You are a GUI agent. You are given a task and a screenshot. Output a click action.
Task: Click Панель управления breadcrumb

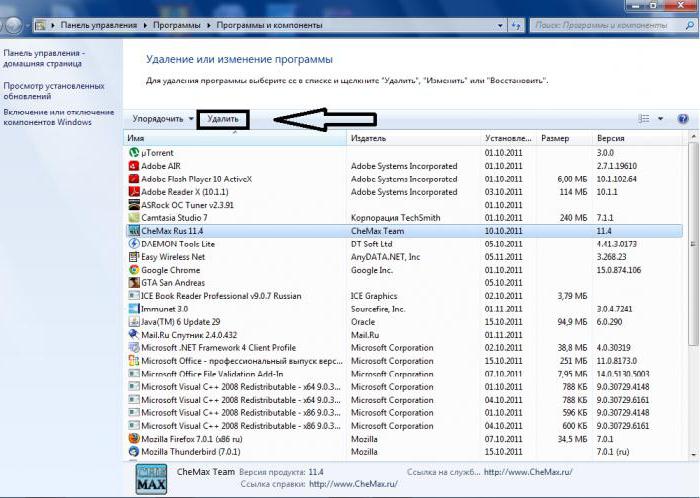pyautogui.click(x=99, y=25)
